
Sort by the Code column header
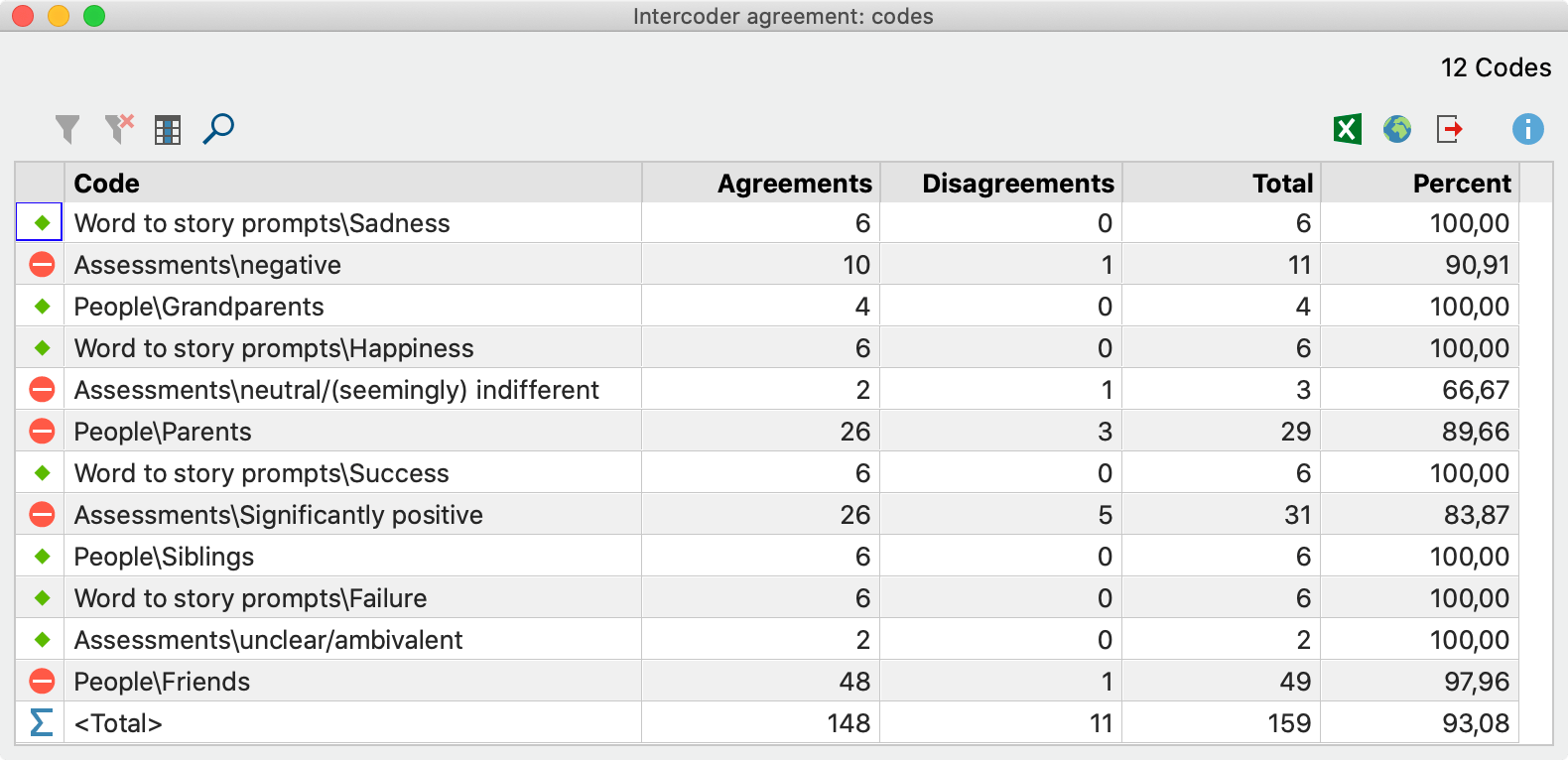point(352,184)
